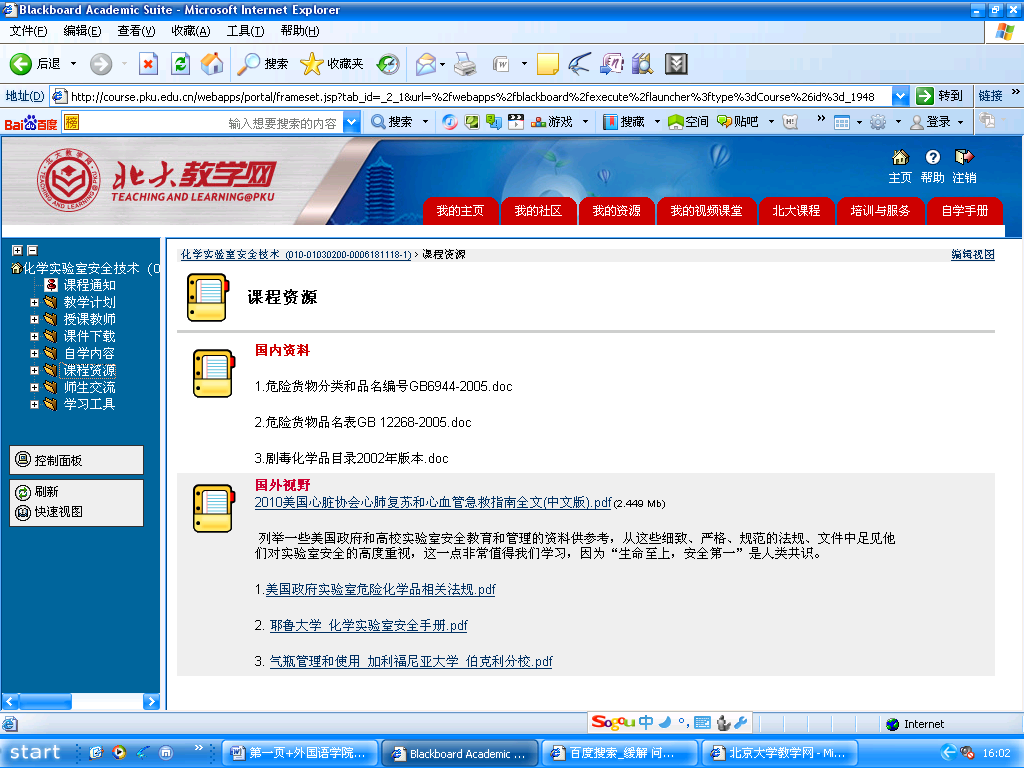Click the Stop loading icon
Screen dimensions: 1024x768
coord(148,64)
